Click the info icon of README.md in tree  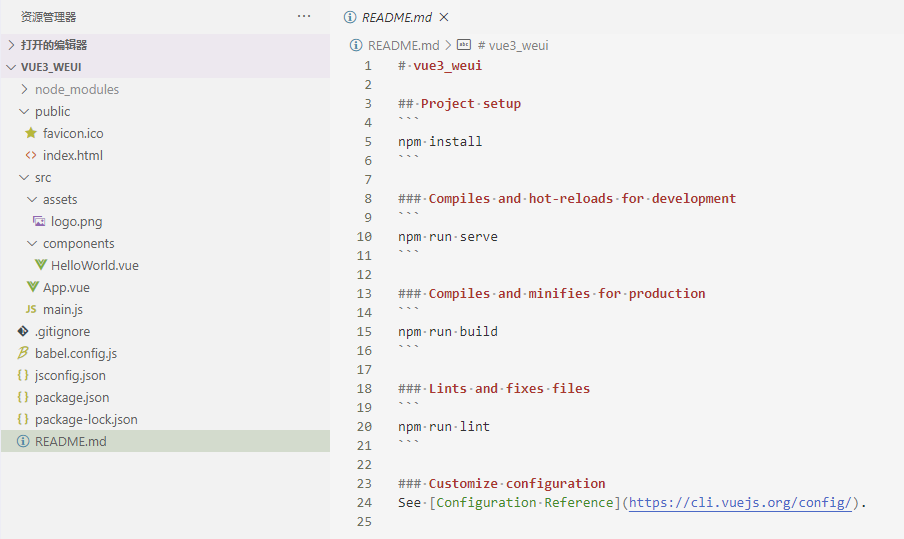click(x=23, y=441)
